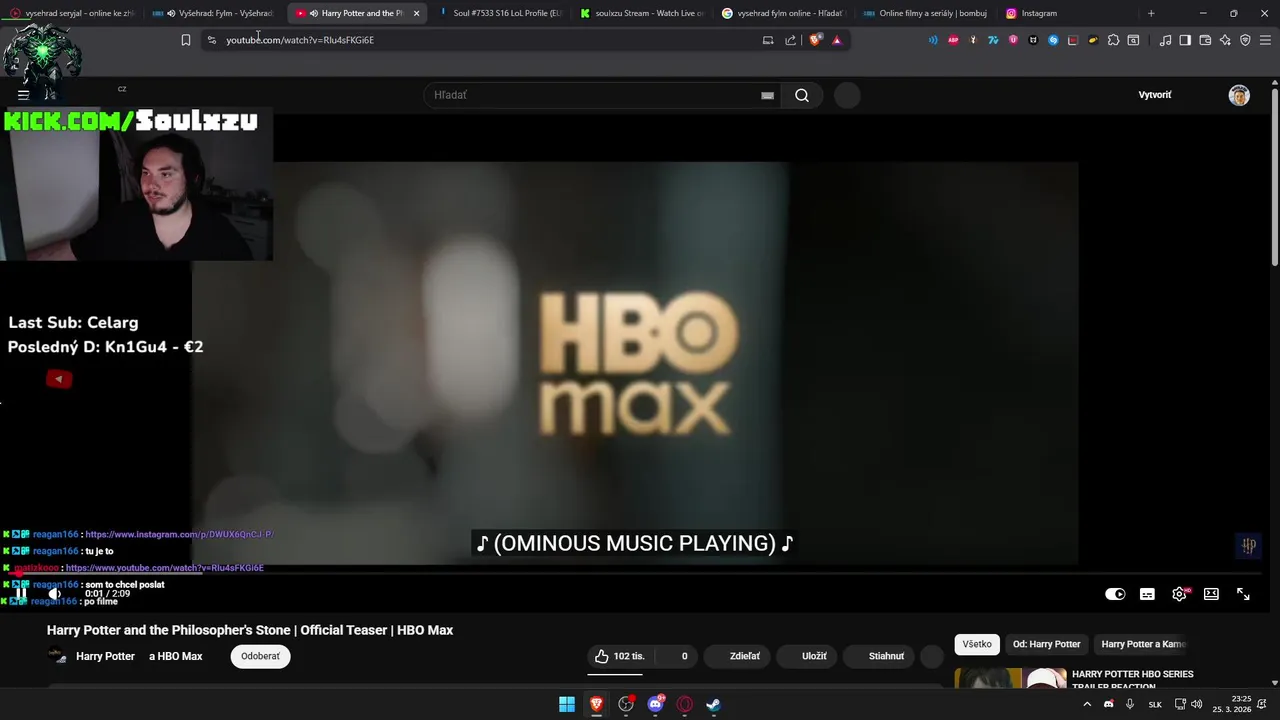The image size is (1280, 720).
Task: Switch to the soulxzu Stream Kick tab
Action: (642, 13)
